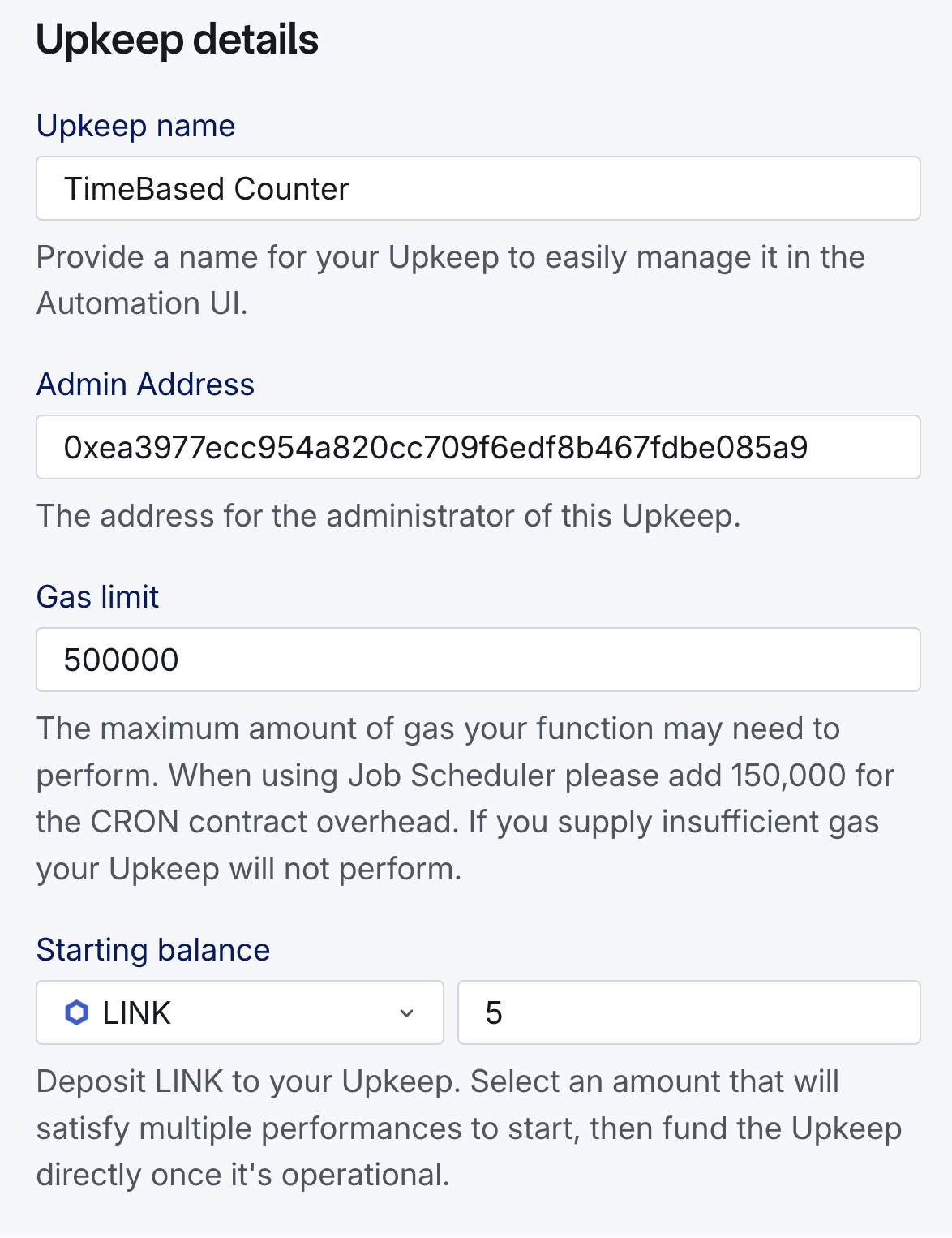Click the "150,000" figure in gas description
This screenshot has height=1238, width=952.
(x=777, y=776)
